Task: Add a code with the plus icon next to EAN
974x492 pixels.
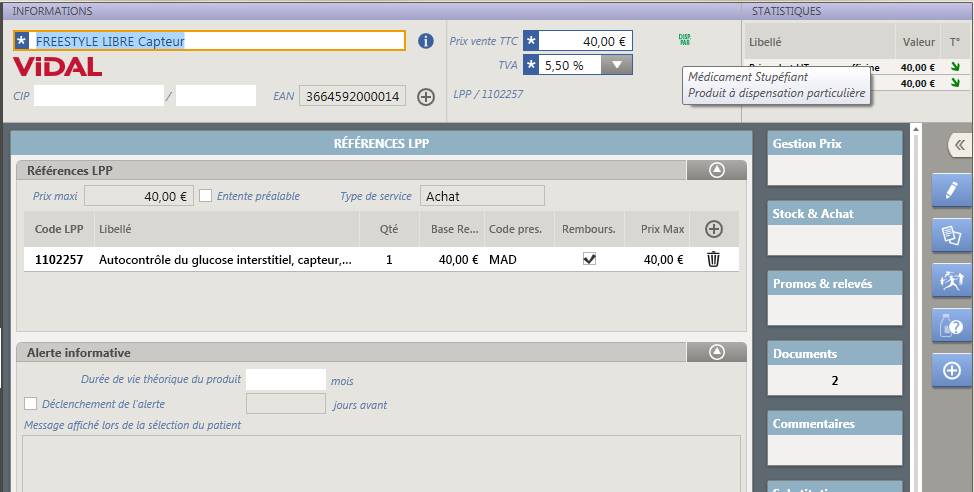Action: 426,97
